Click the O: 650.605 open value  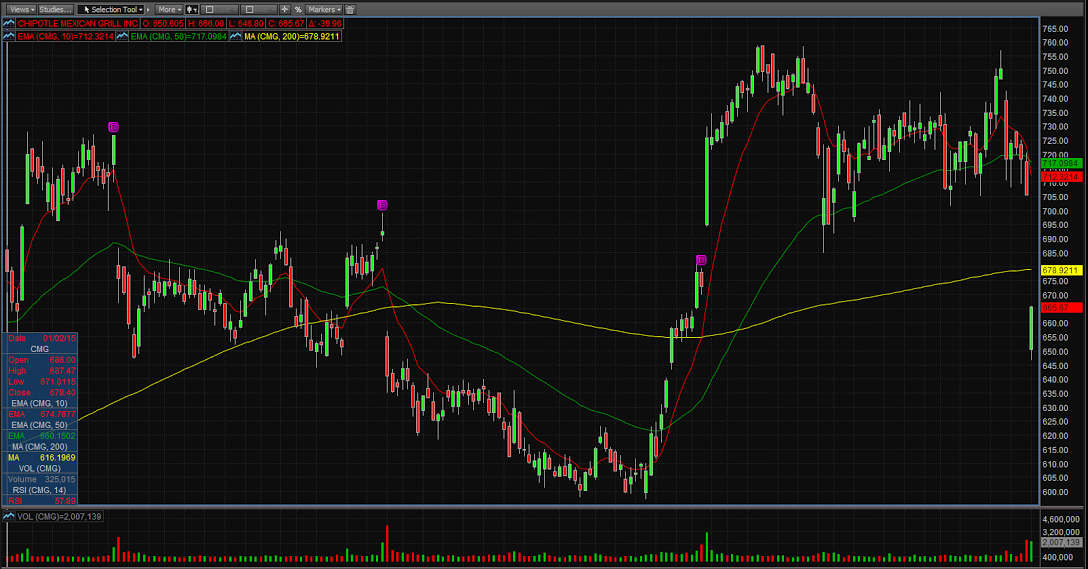pyautogui.click(x=163, y=23)
